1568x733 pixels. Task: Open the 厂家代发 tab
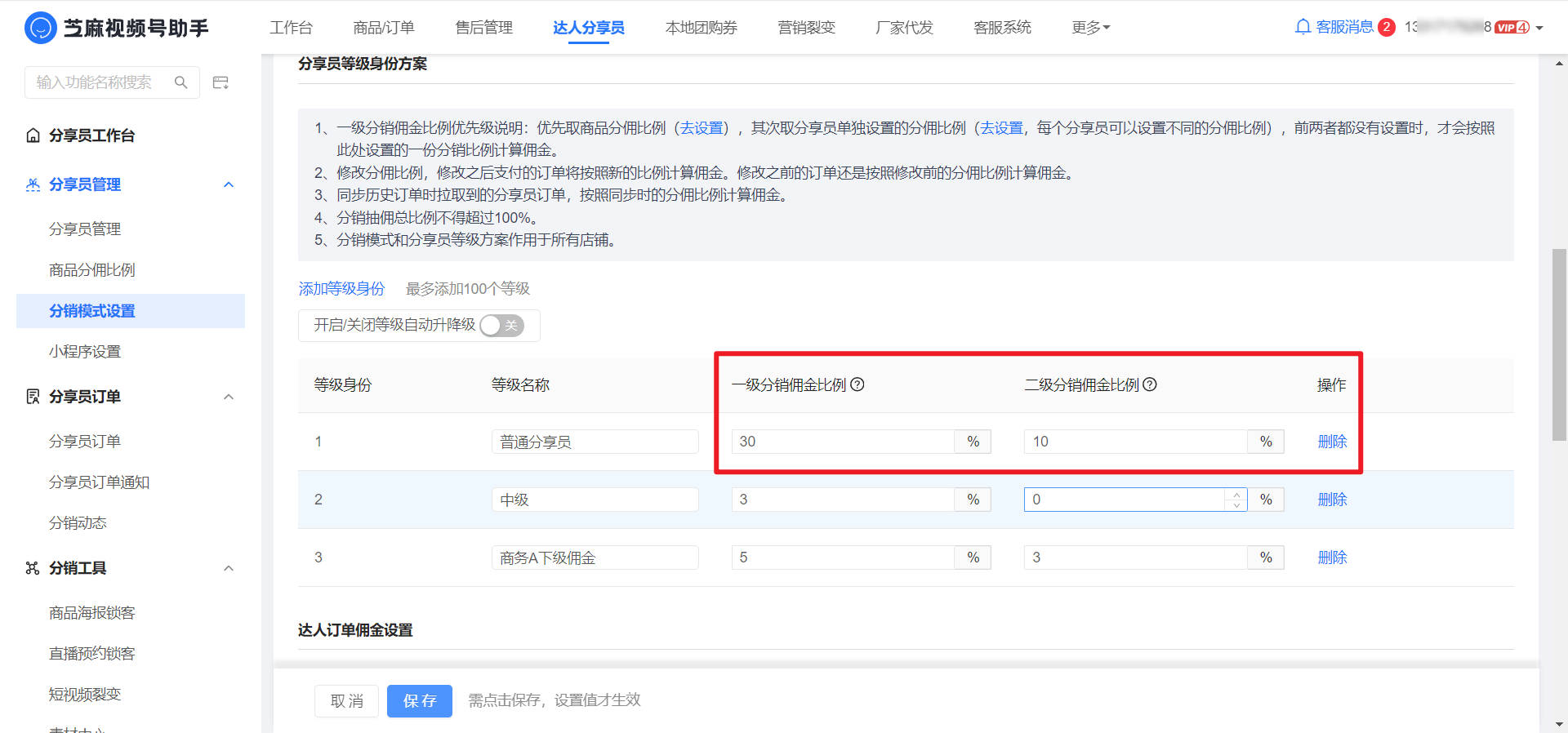[x=904, y=28]
